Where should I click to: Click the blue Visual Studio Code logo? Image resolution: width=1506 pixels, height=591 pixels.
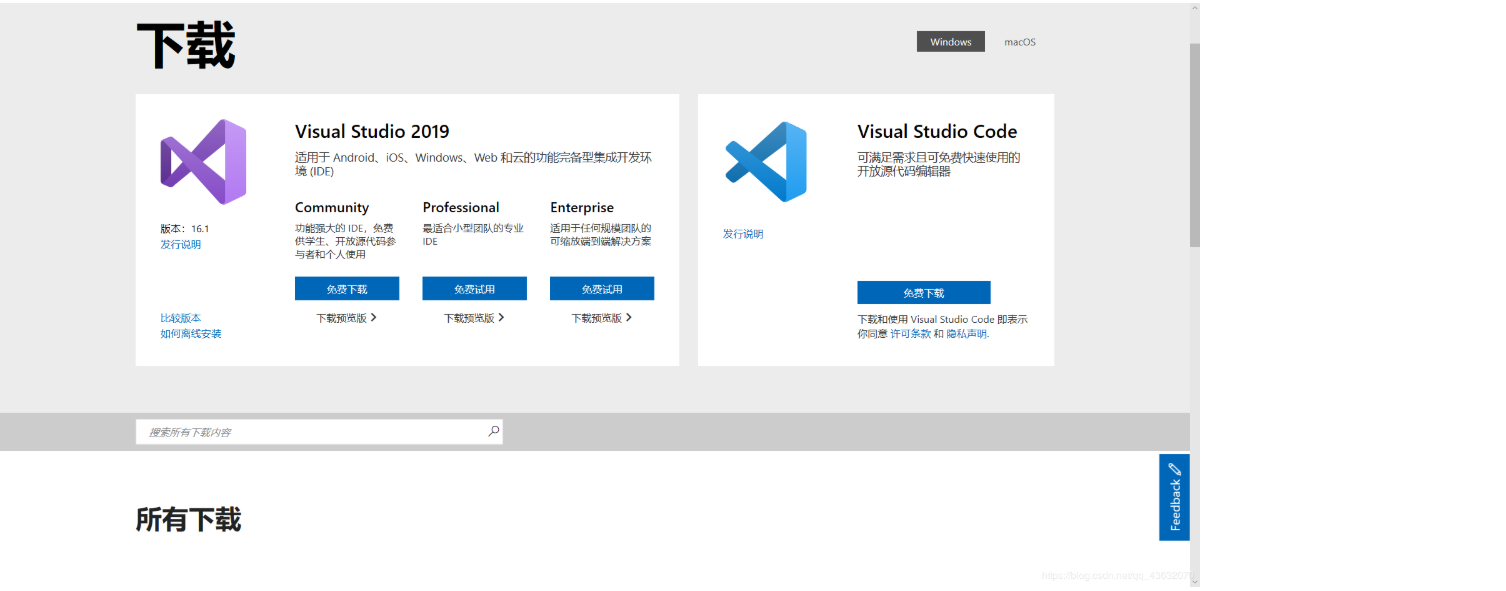click(x=766, y=161)
